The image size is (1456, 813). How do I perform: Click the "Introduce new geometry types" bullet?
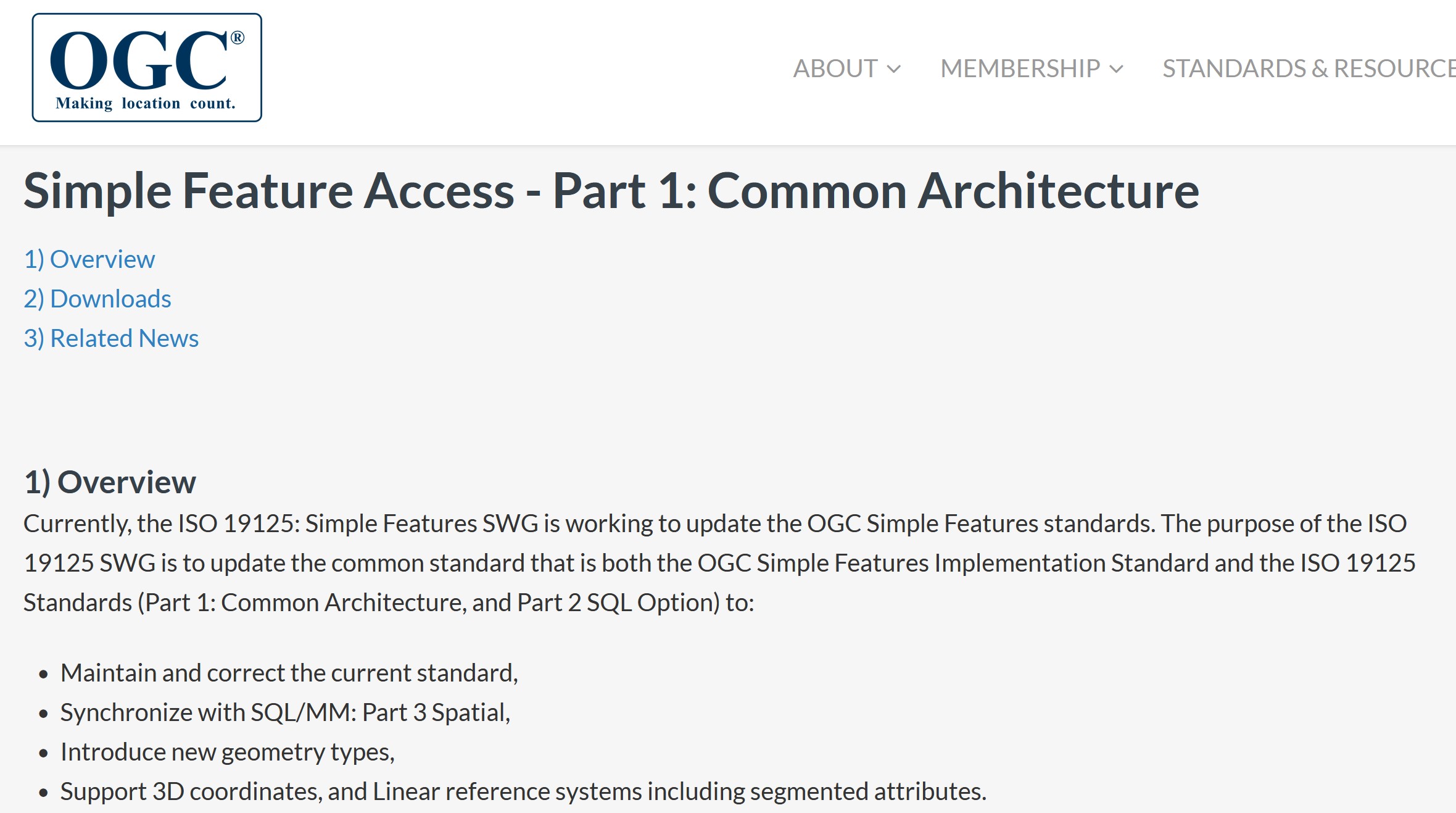click(227, 752)
